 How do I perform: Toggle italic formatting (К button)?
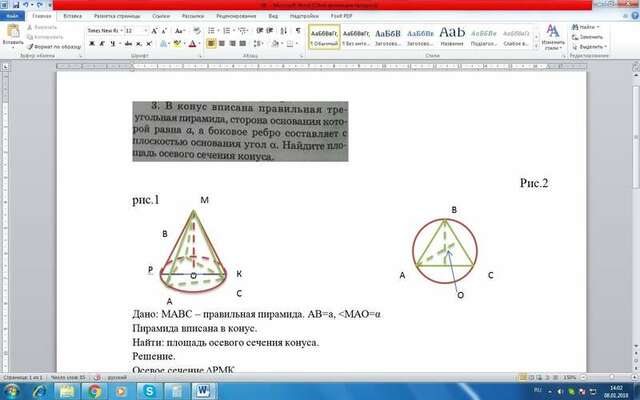coord(102,44)
